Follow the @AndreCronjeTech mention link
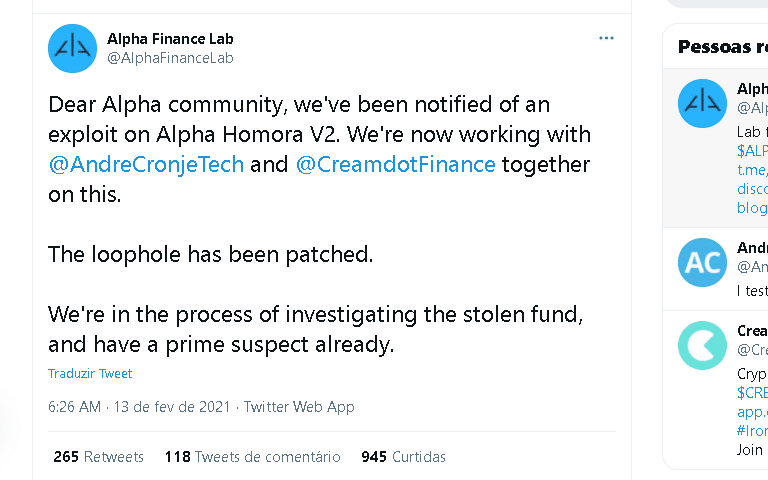 coord(146,165)
